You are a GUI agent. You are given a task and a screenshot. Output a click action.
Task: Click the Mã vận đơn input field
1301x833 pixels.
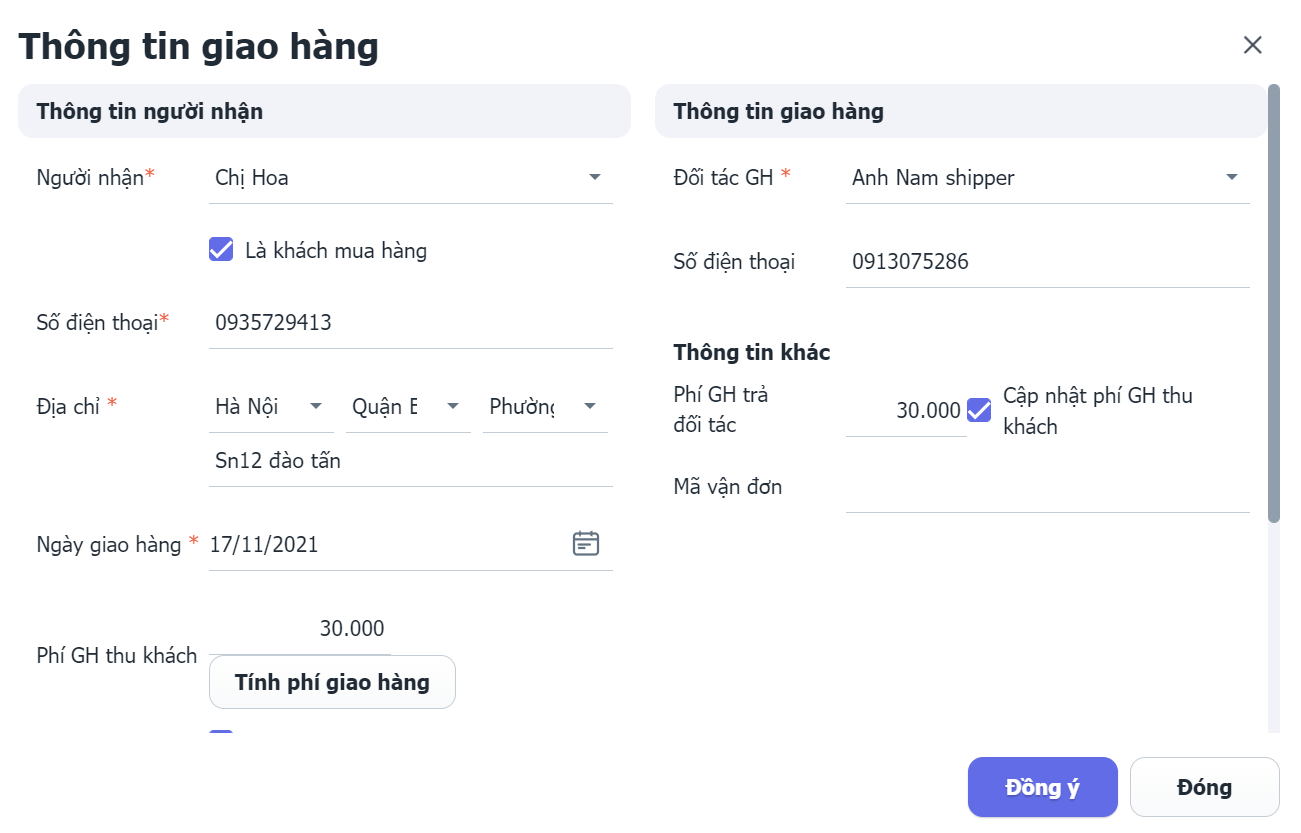(1047, 488)
